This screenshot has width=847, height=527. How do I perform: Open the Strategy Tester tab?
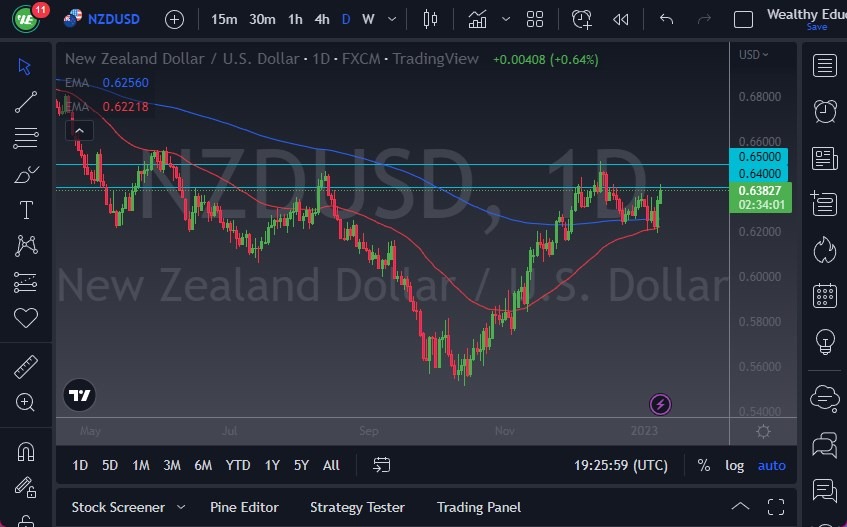pyautogui.click(x=357, y=507)
